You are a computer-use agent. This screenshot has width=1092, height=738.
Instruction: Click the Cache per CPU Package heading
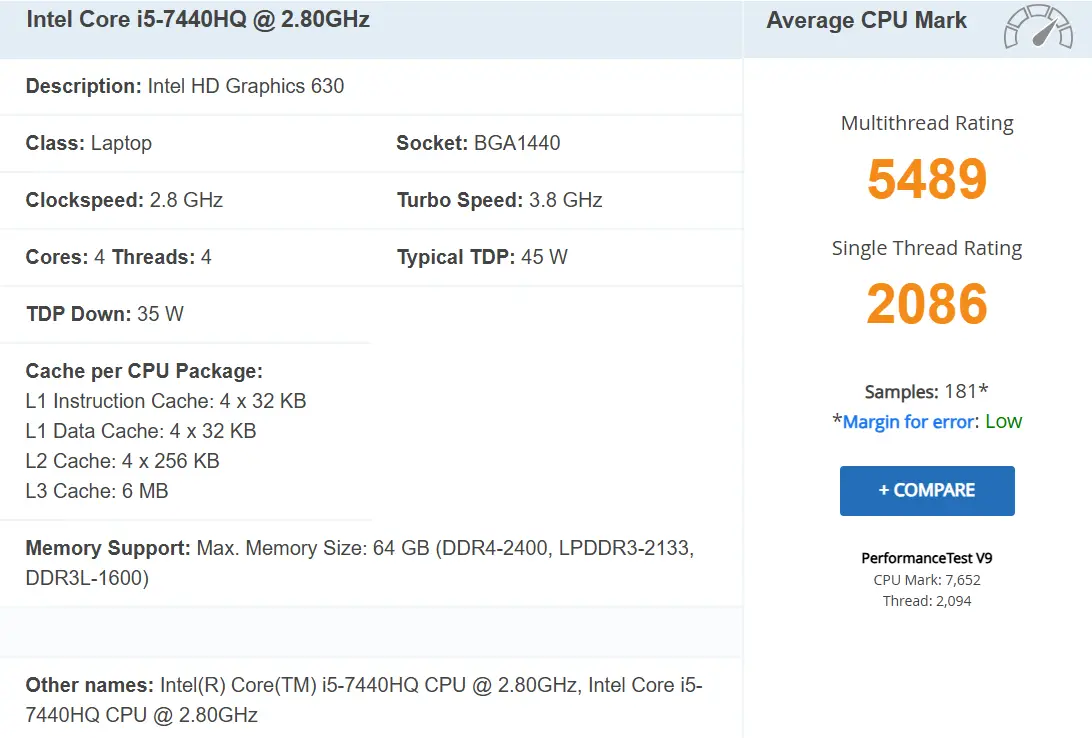click(144, 371)
